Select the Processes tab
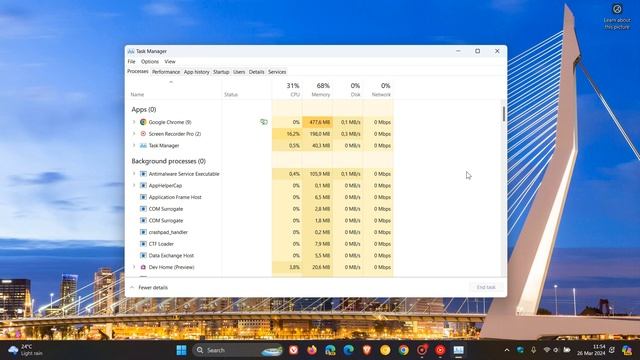Screen dimensions: 640x360 (138, 71)
